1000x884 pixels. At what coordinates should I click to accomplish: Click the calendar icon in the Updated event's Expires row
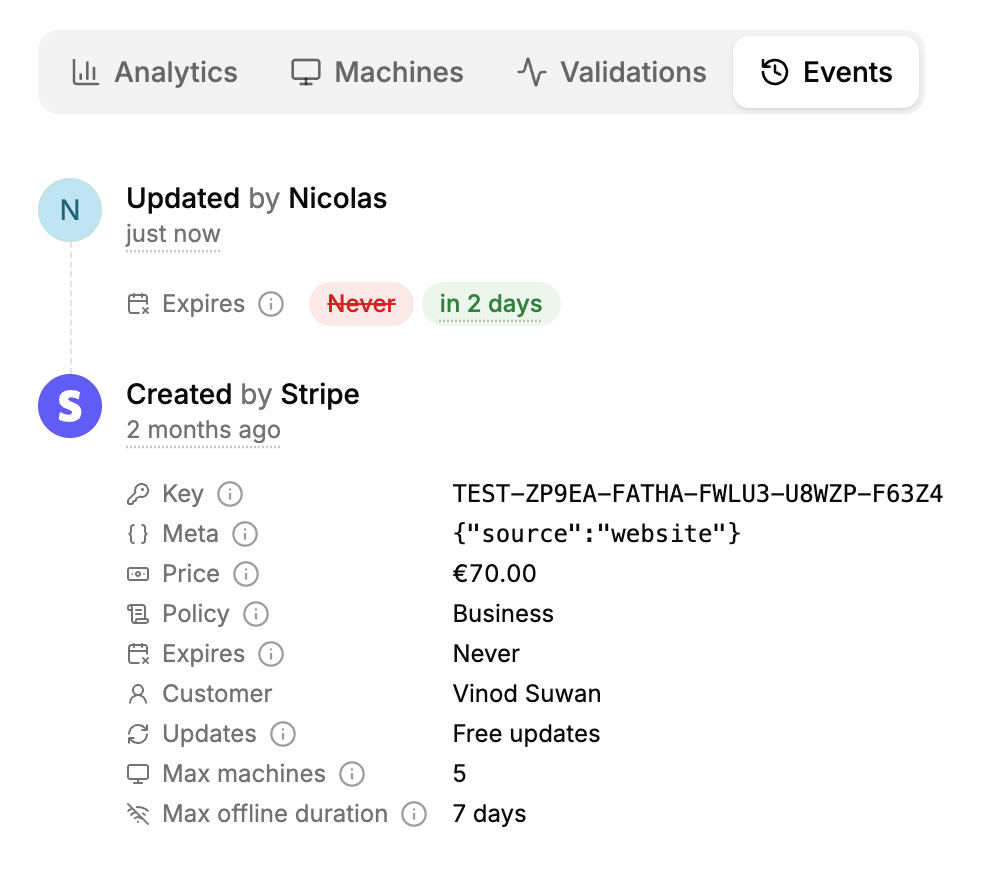coord(138,304)
